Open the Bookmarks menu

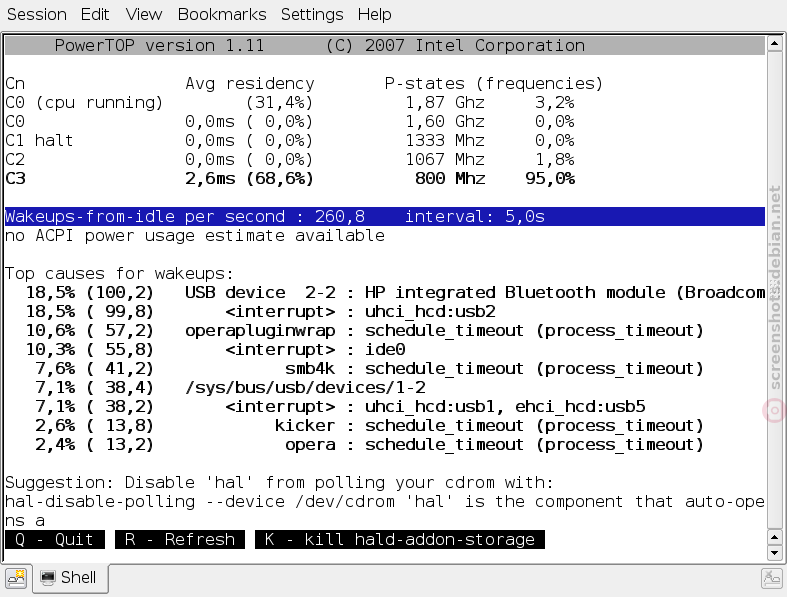click(222, 15)
